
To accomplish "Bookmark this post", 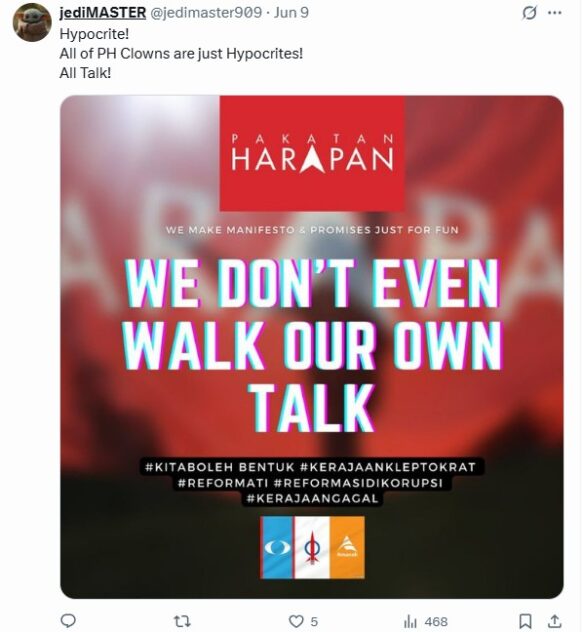I will tap(525, 621).
